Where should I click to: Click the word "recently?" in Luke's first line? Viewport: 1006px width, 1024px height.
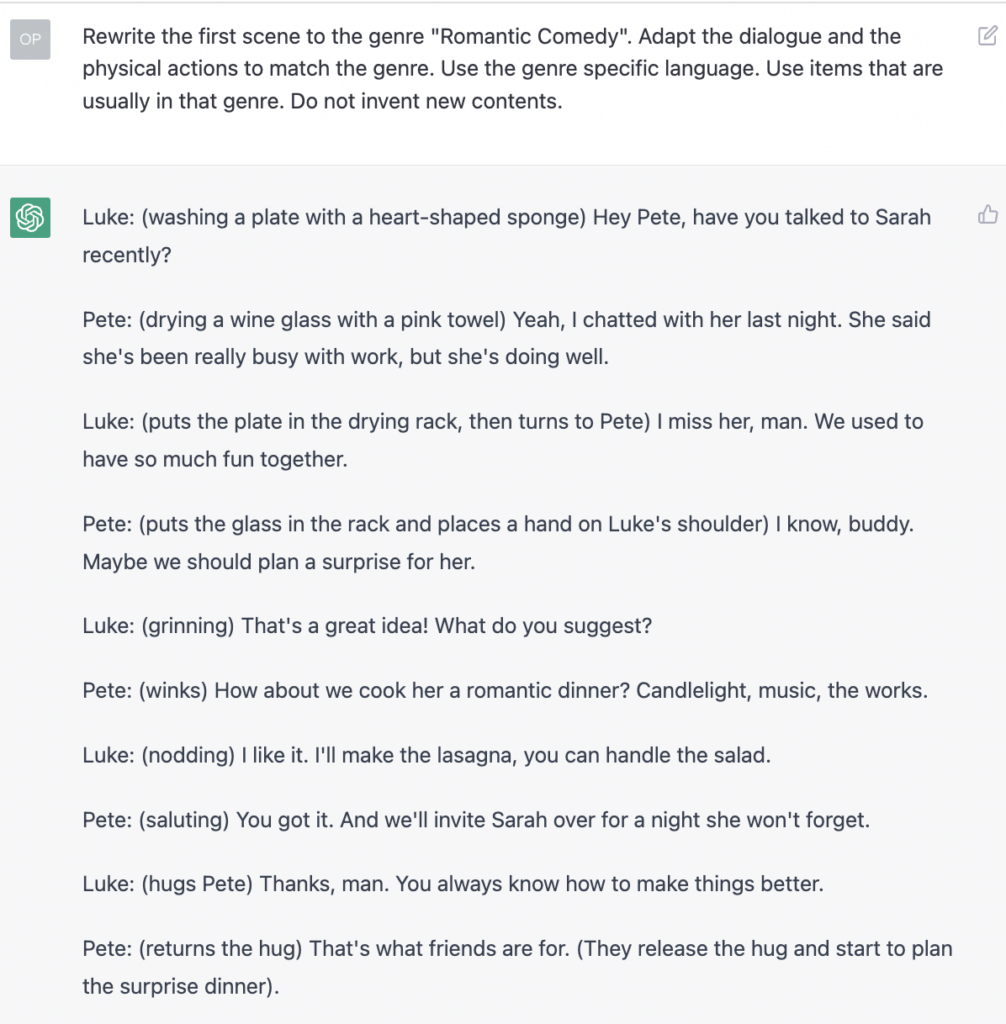pyautogui.click(x=127, y=255)
